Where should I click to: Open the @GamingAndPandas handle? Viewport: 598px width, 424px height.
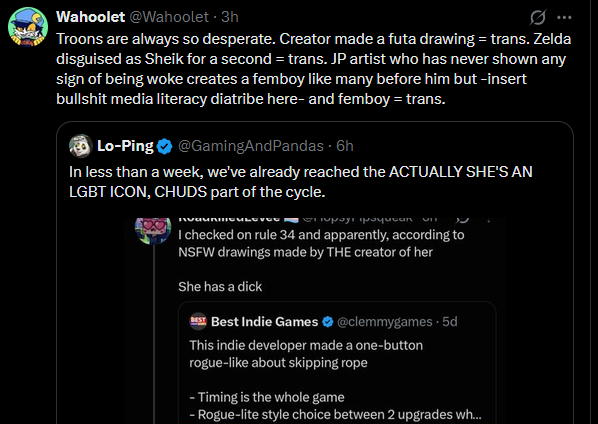click(251, 146)
